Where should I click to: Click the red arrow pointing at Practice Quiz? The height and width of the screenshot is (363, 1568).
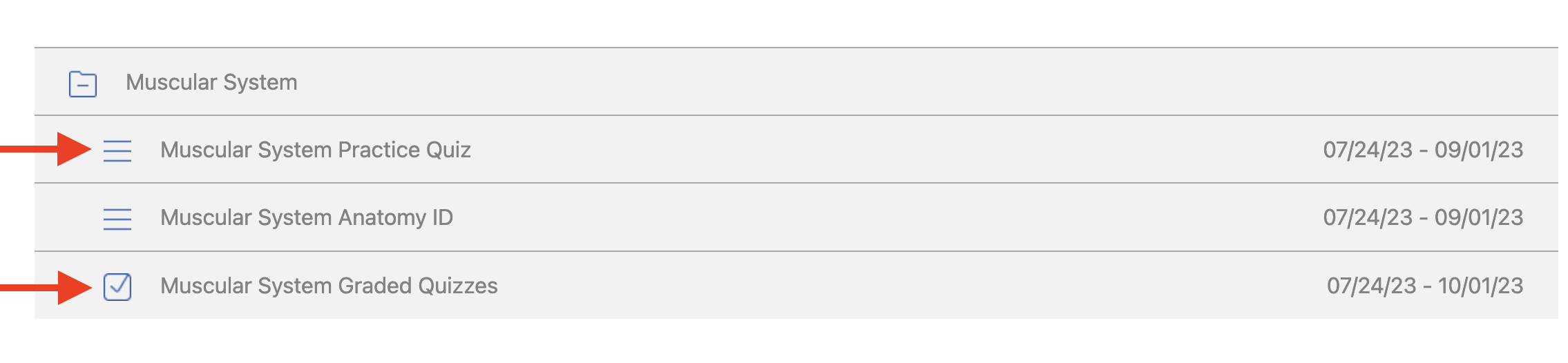[46, 149]
